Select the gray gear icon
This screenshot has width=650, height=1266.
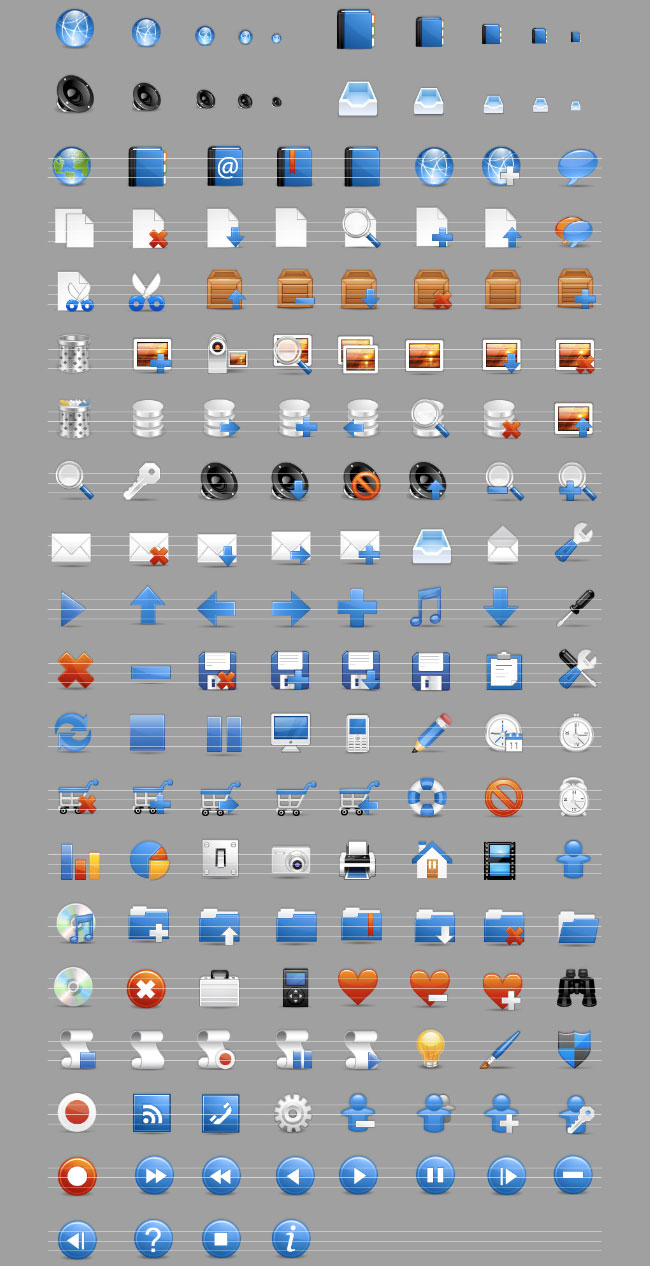pyautogui.click(x=292, y=1112)
